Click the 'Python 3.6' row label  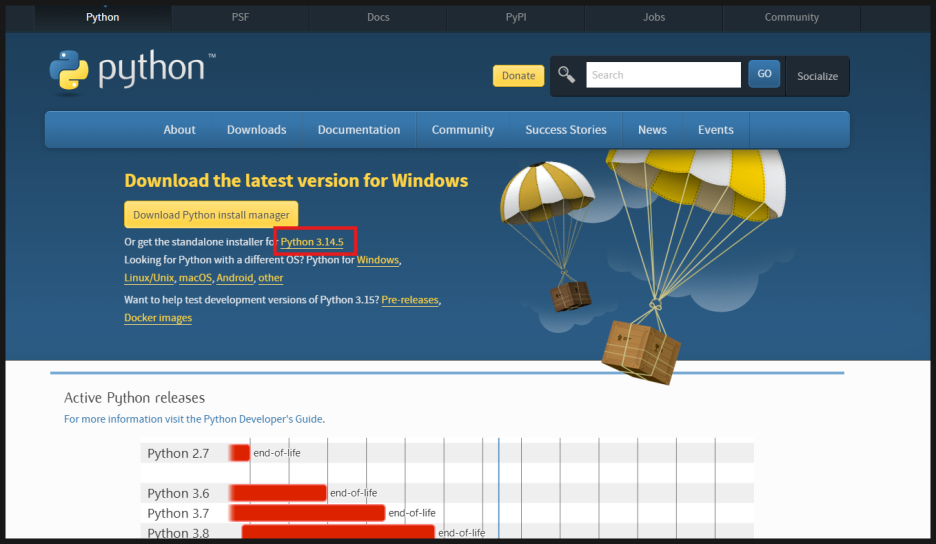point(178,493)
